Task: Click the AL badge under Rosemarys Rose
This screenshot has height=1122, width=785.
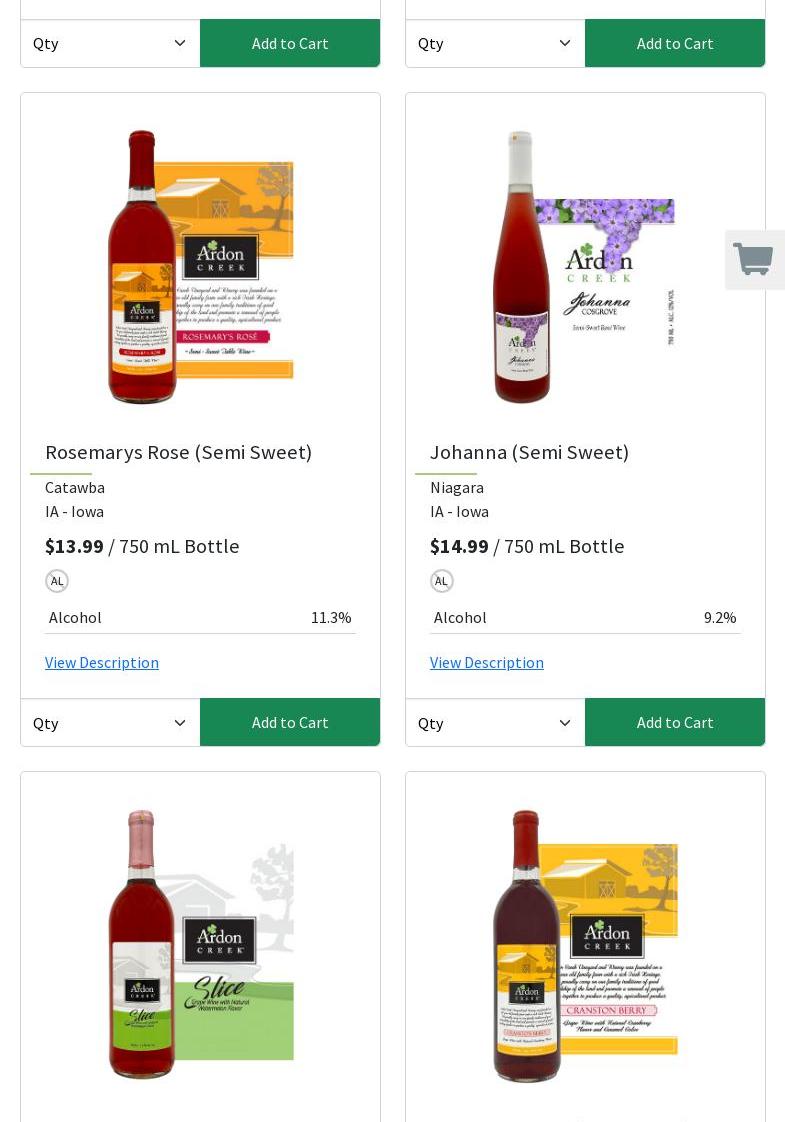Action: [57, 581]
